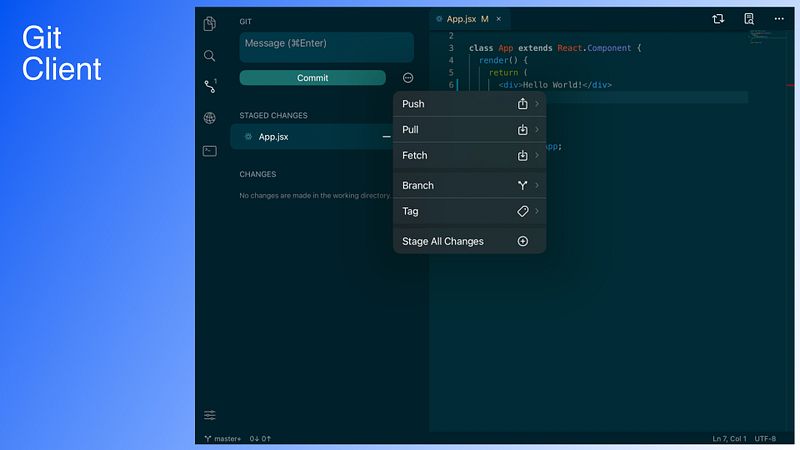Click the Tag label icon

click(522, 211)
